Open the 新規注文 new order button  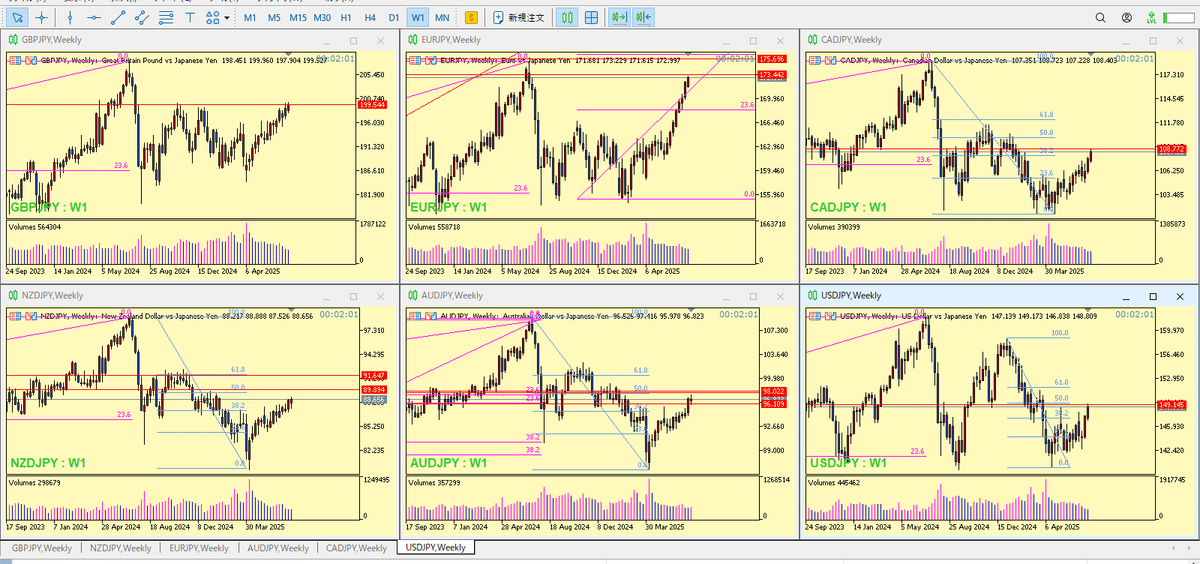pos(519,18)
